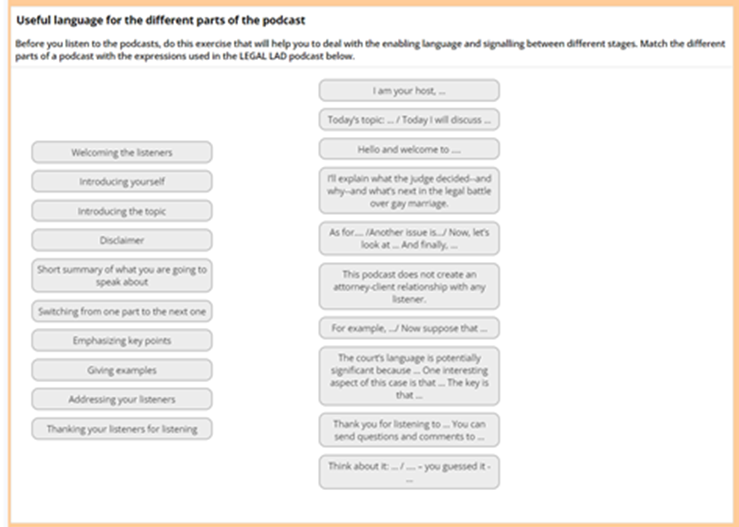The image size is (739, 527).
Task: Pick the attorney-client relationship expression box
Action: pos(409,286)
